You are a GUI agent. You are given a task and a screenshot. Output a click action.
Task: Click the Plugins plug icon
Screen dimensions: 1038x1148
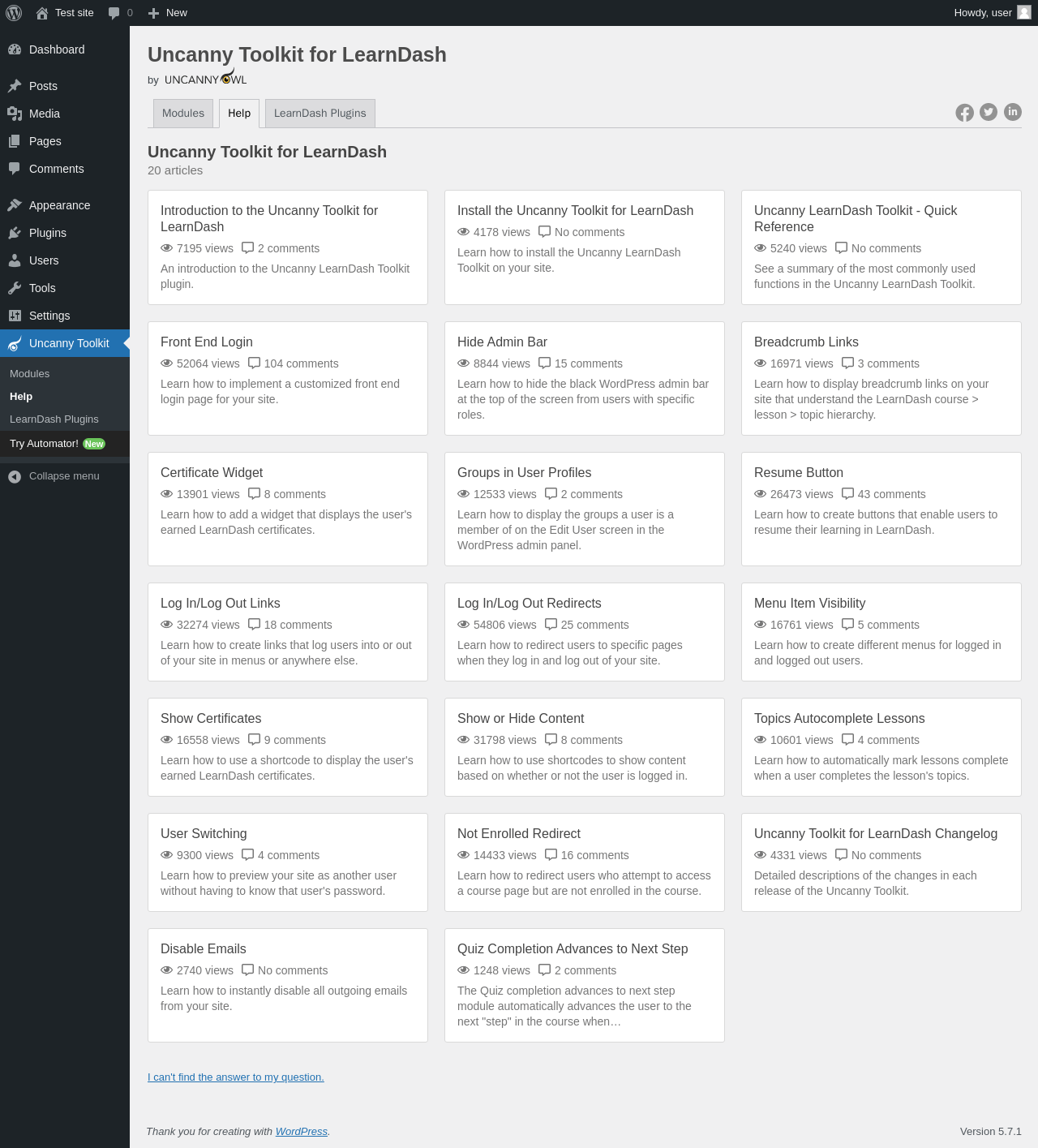pos(15,233)
